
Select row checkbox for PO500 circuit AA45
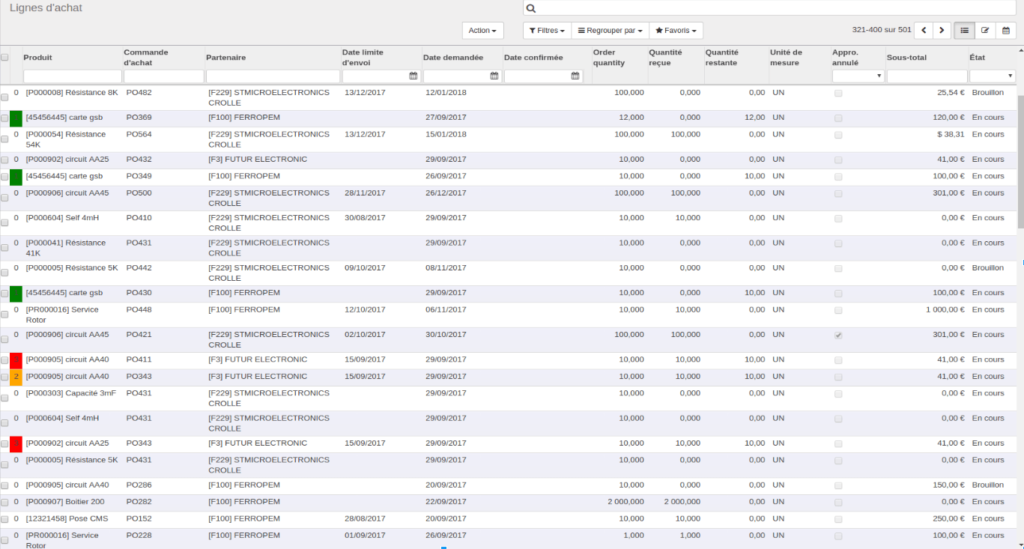5,198
